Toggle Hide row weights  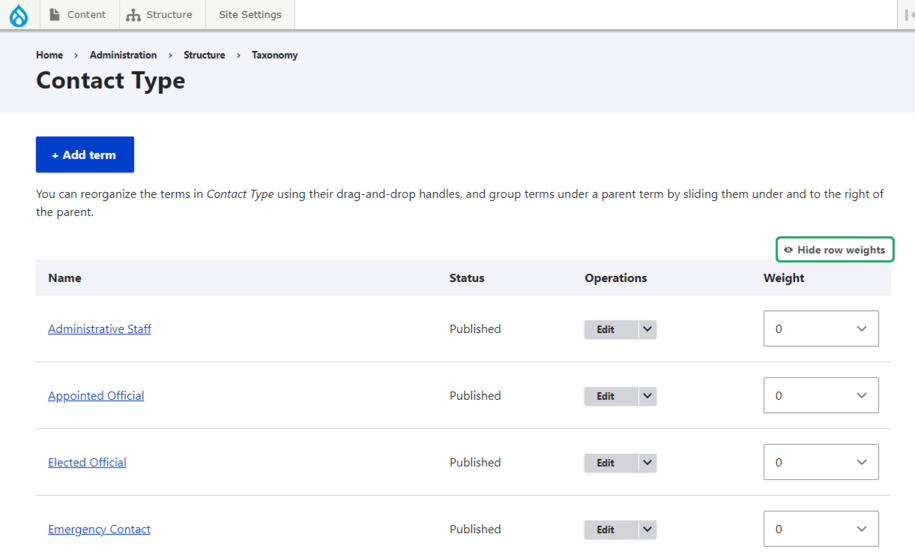click(835, 250)
